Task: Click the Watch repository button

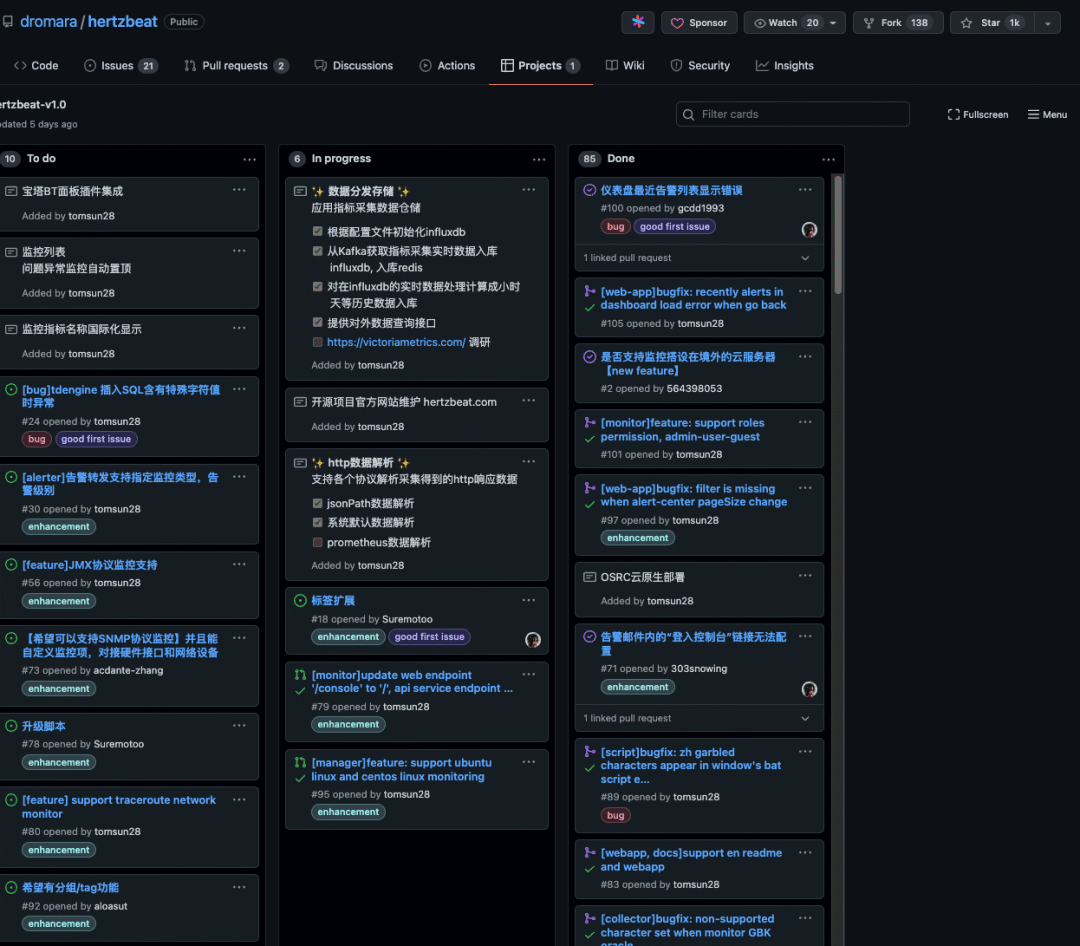Action: pyautogui.click(x=785, y=23)
